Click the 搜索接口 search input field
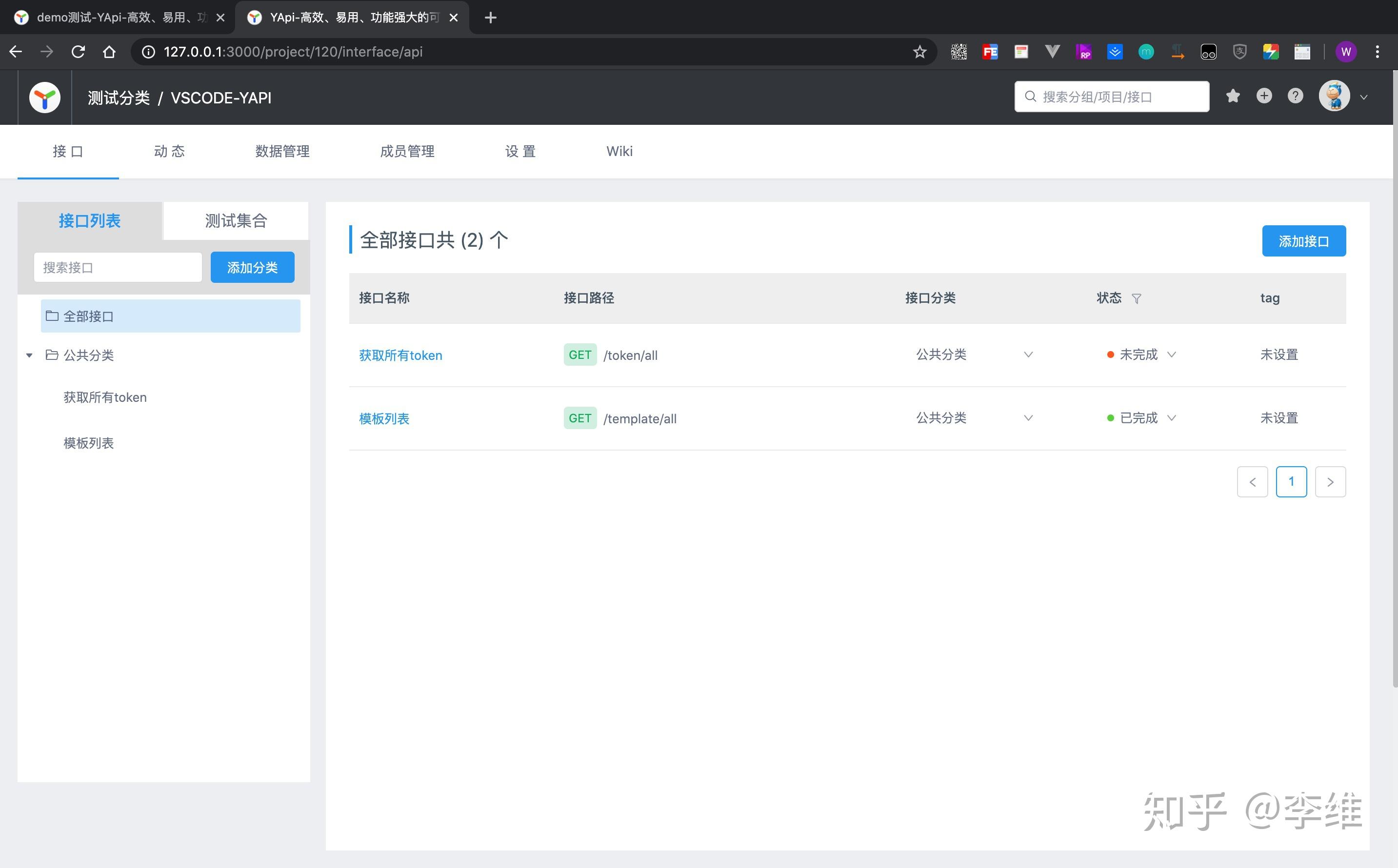 click(x=118, y=267)
